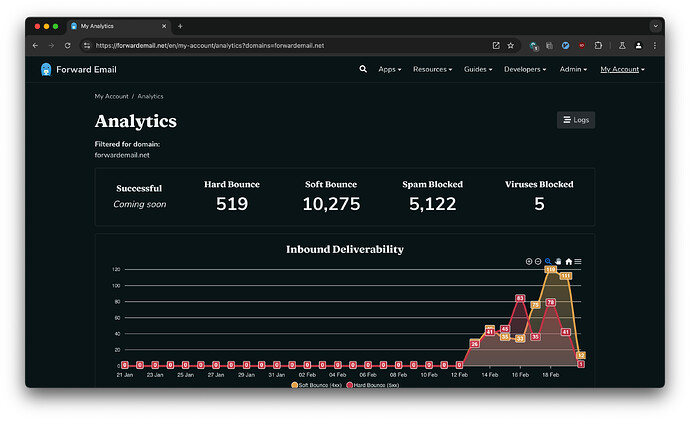Click the 111 soft bounce data point
Screen dimensions: 690x421
[565, 276]
